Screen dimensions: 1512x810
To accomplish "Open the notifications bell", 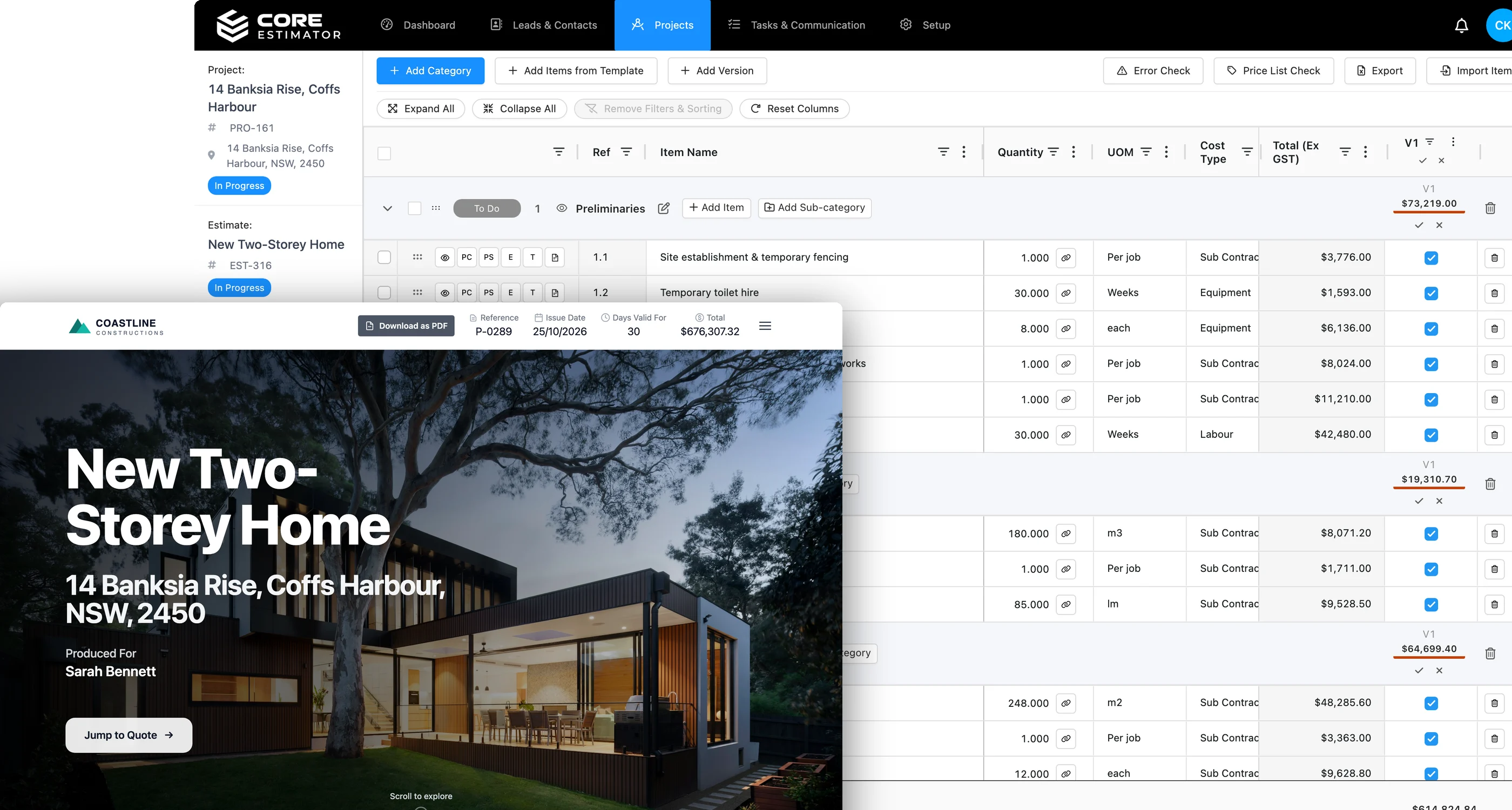I will pos(1462,25).
